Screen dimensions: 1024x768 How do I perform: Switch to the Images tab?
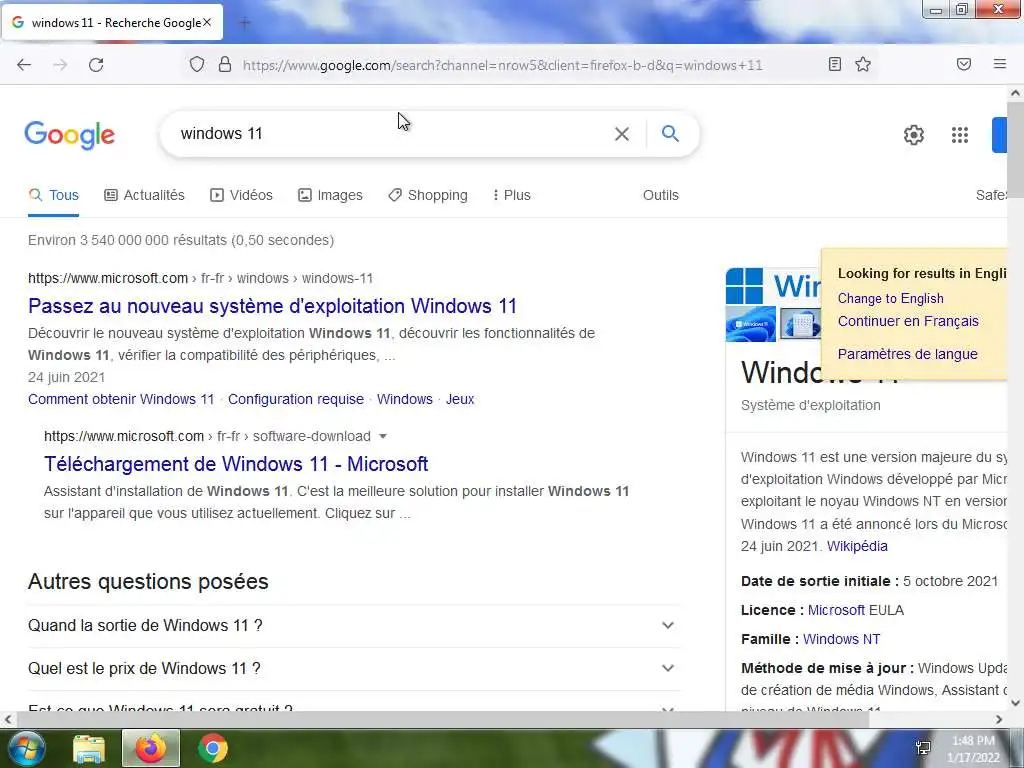click(330, 195)
